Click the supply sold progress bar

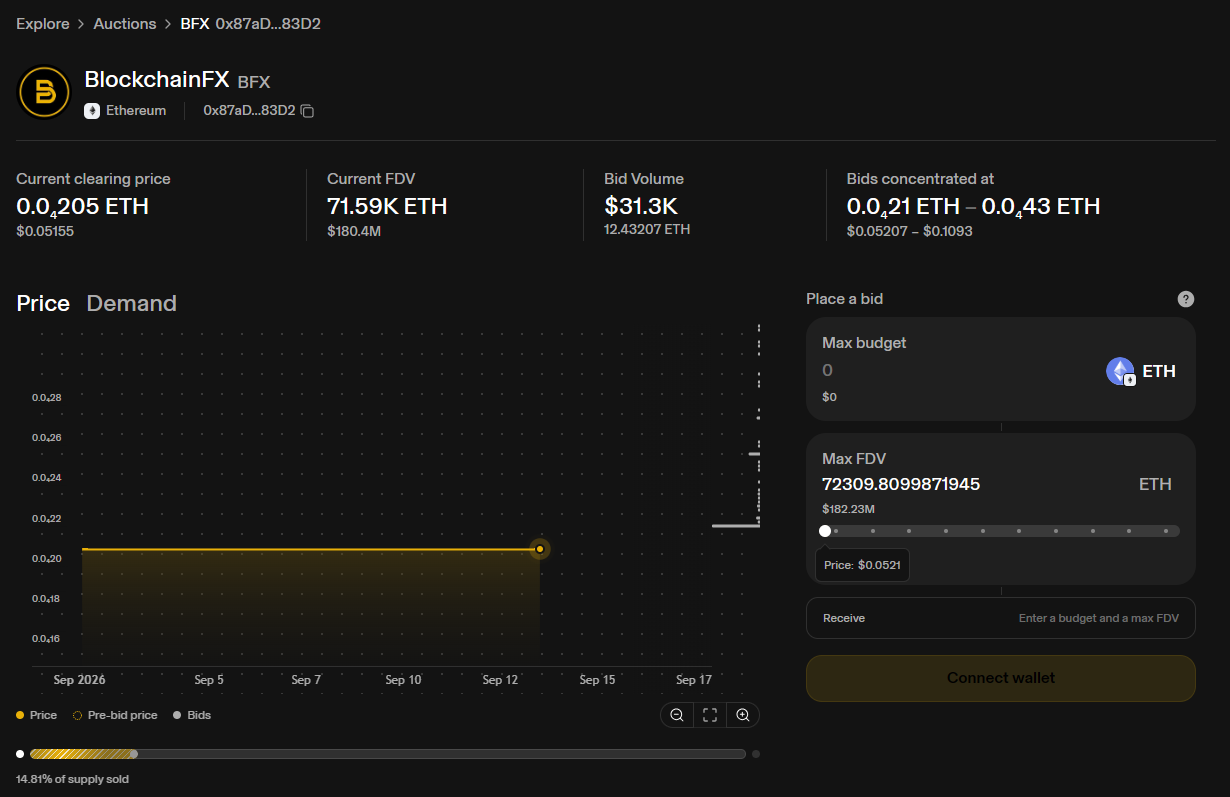point(388,754)
